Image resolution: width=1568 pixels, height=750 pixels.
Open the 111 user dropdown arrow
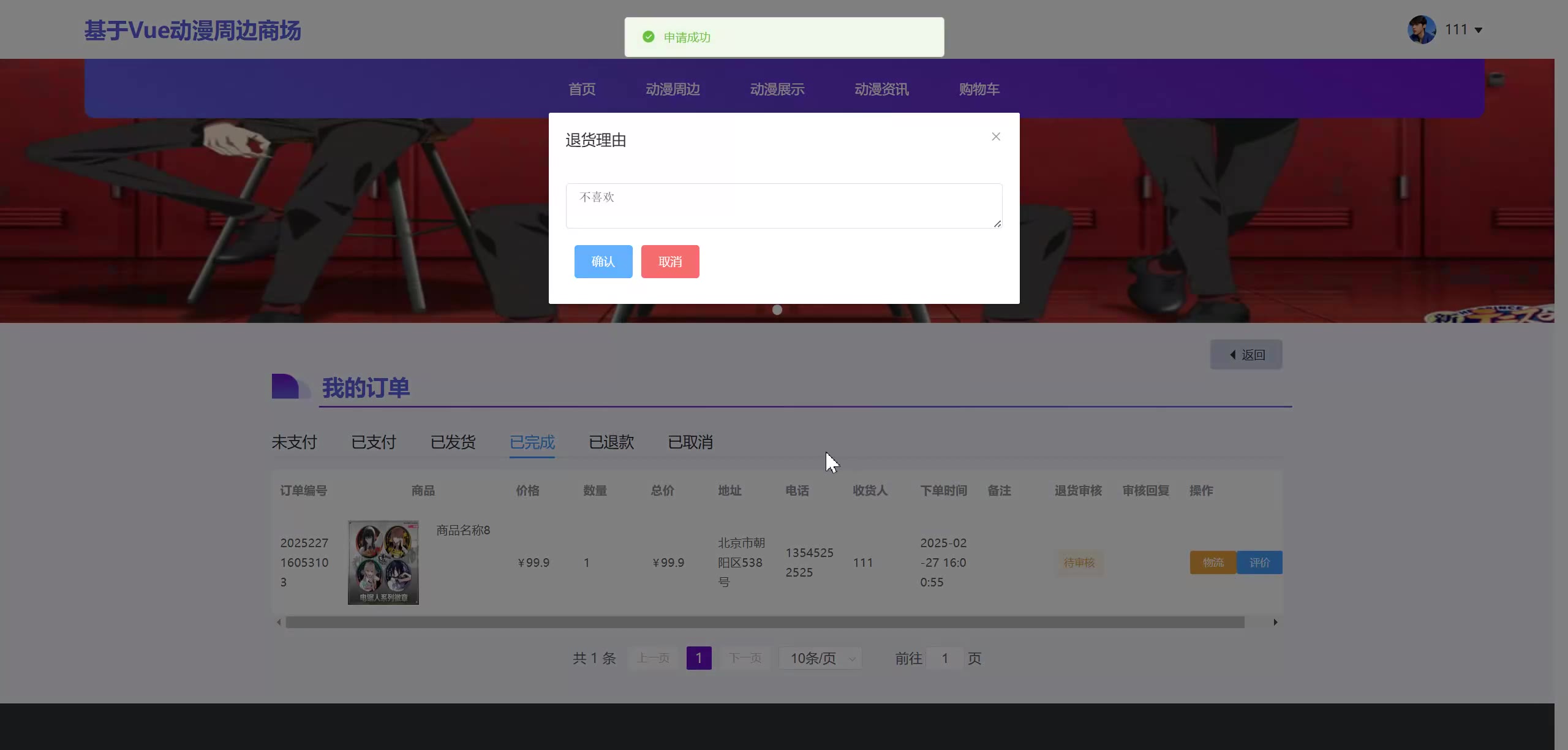coord(1479,30)
